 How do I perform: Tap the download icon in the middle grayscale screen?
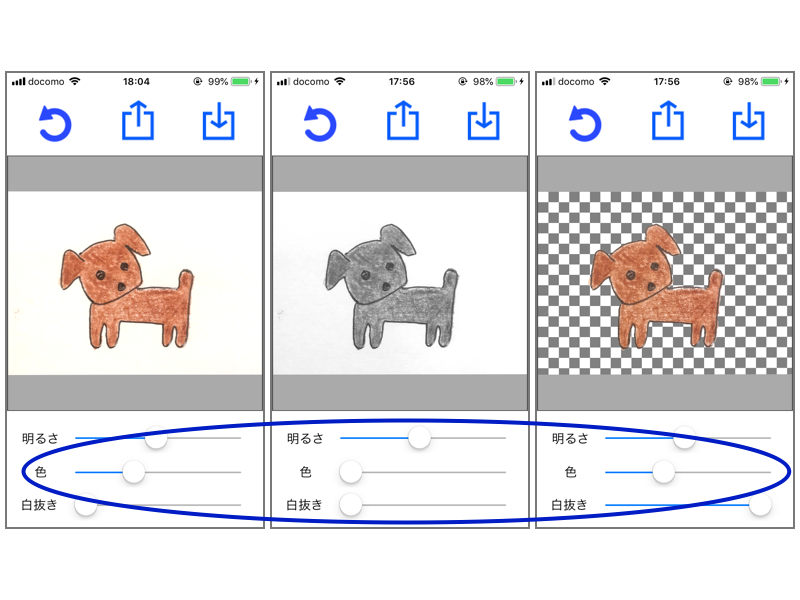click(x=483, y=121)
